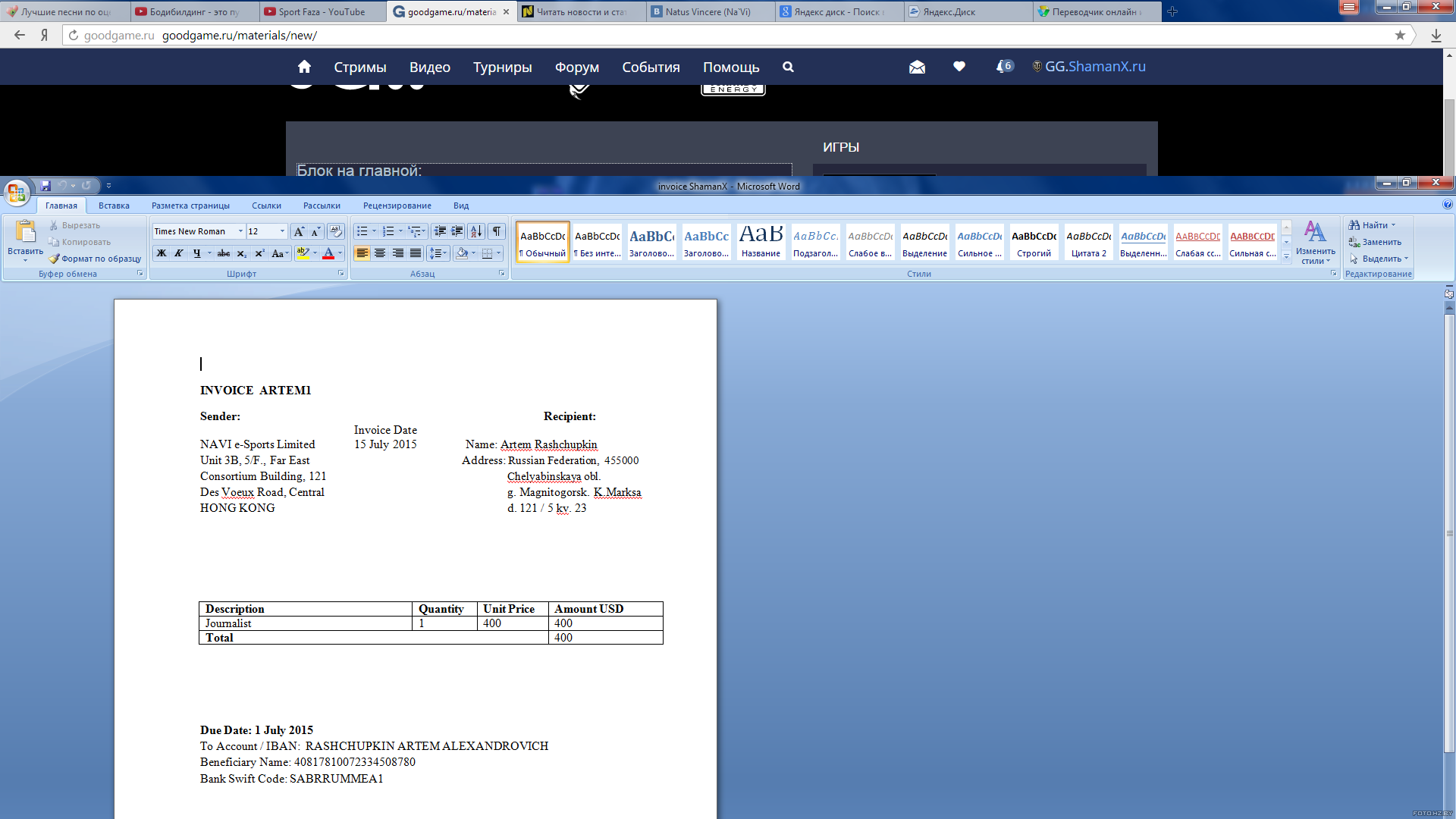Expand the styles gallery more arrow

[x=1286, y=257]
